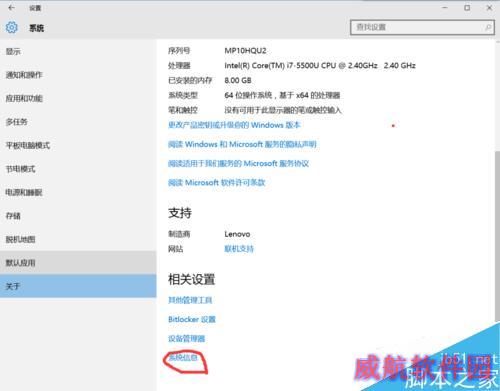This screenshot has width=500, height=391.
Task: Click the 支持 section heading
Action: pyautogui.click(x=180, y=213)
